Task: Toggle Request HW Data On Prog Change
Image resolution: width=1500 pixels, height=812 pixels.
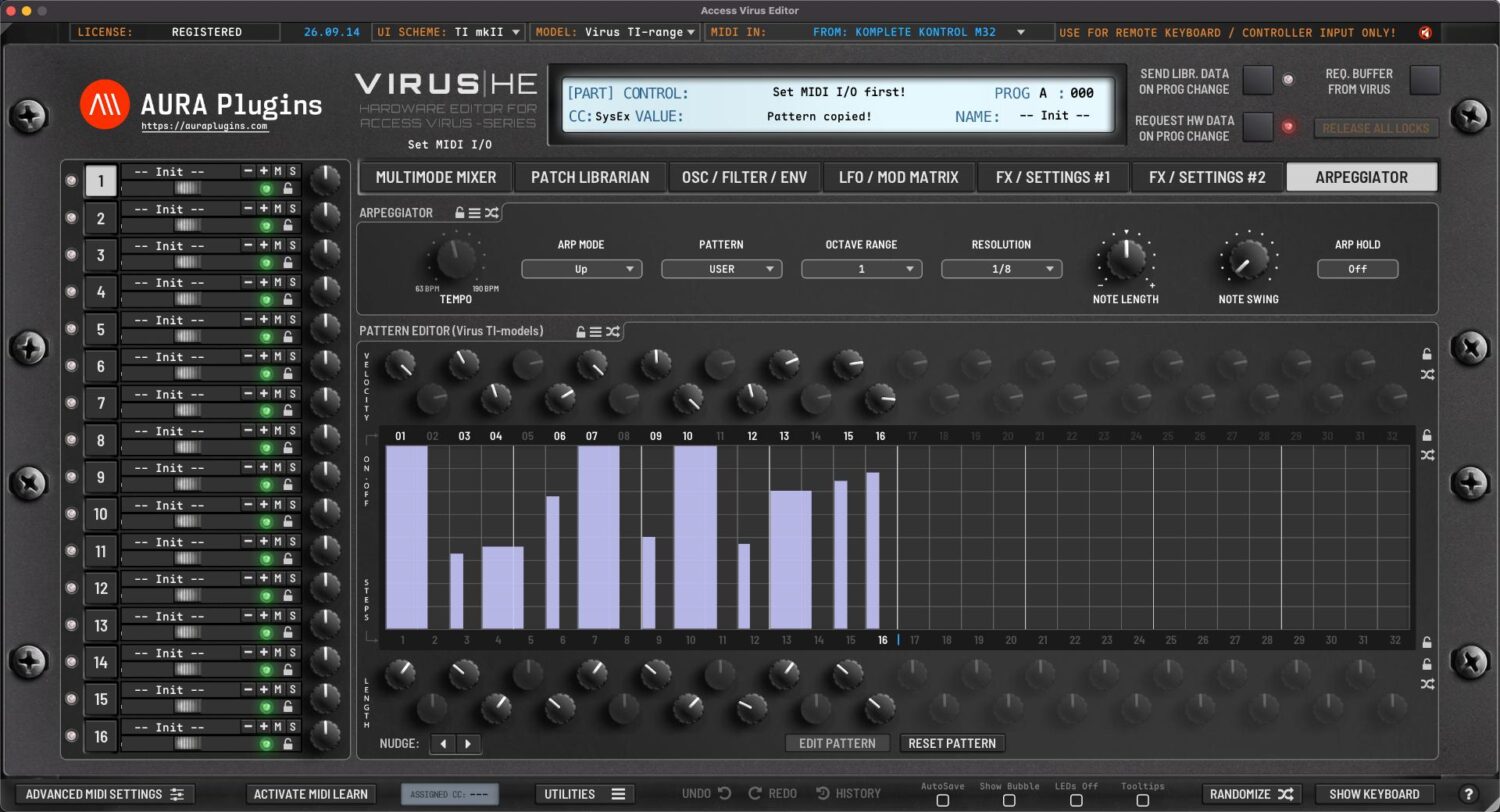Action: pos(1258,126)
